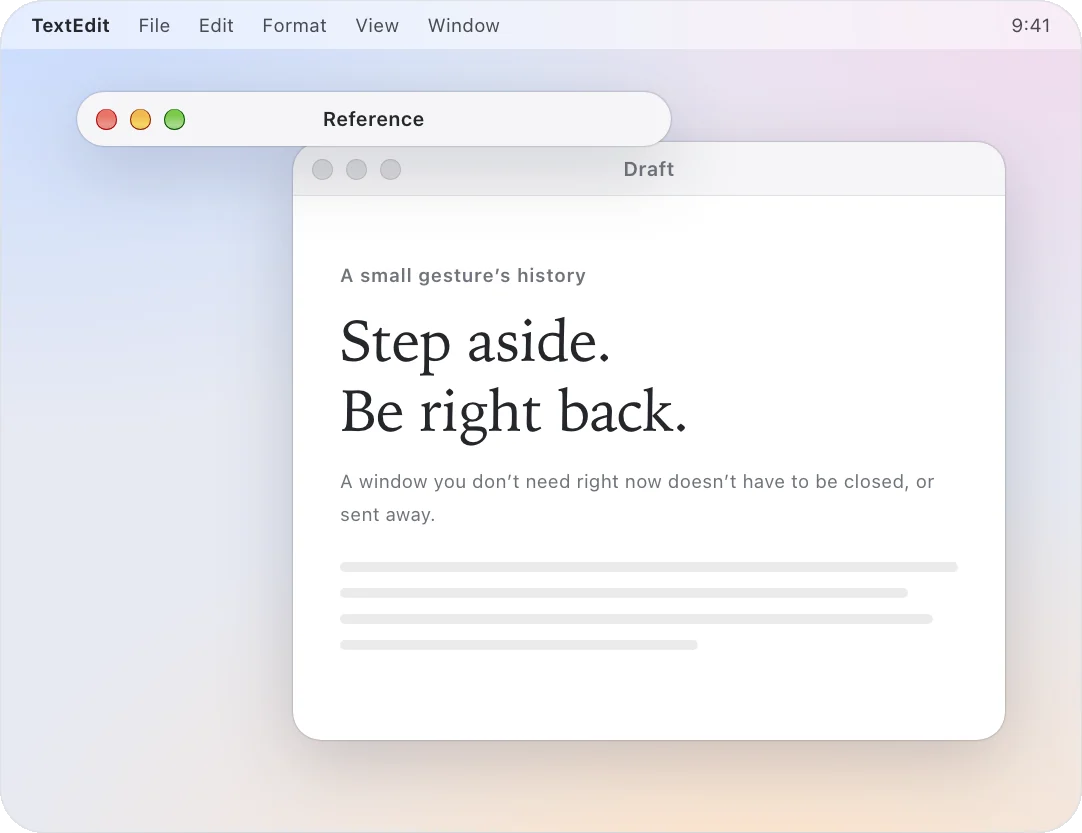This screenshot has height=833, width=1082.
Task: Open the File menu
Action: 154,26
